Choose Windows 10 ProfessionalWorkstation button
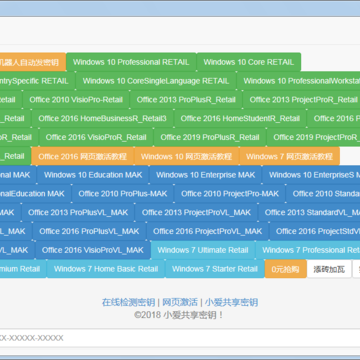This screenshot has height=360, width=360. [x=299, y=81]
